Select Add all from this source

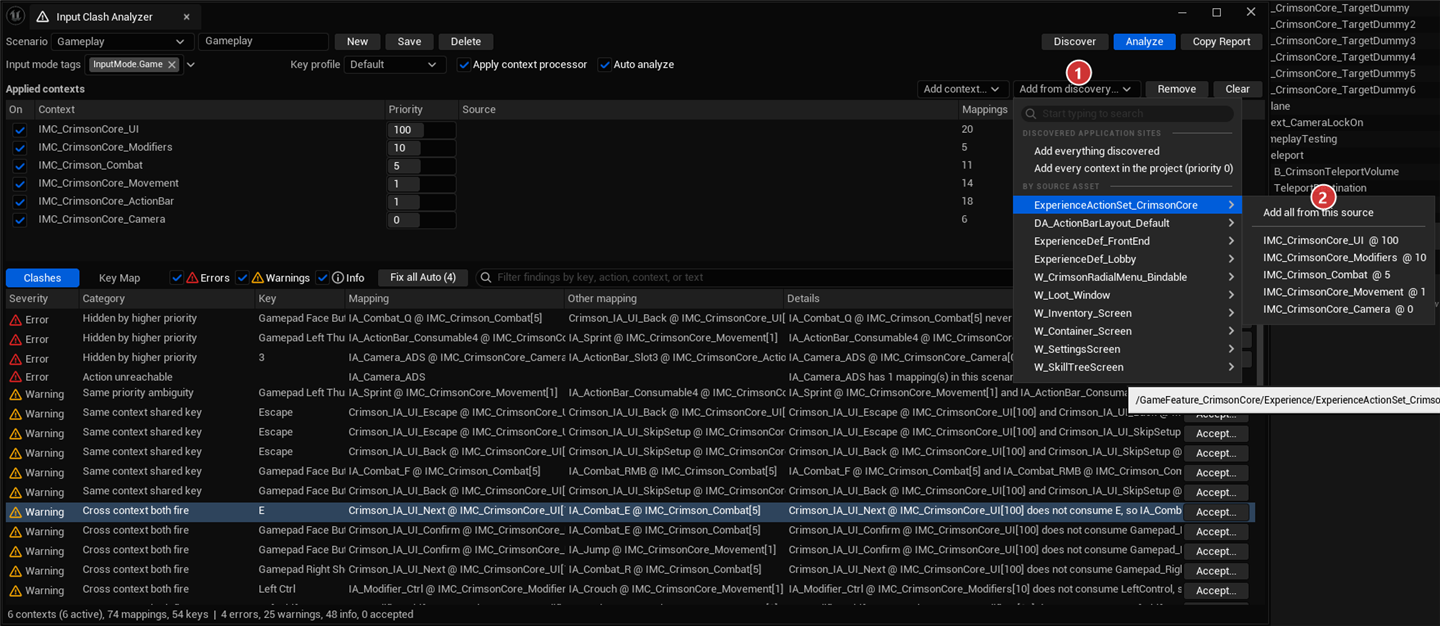[x=1318, y=213]
